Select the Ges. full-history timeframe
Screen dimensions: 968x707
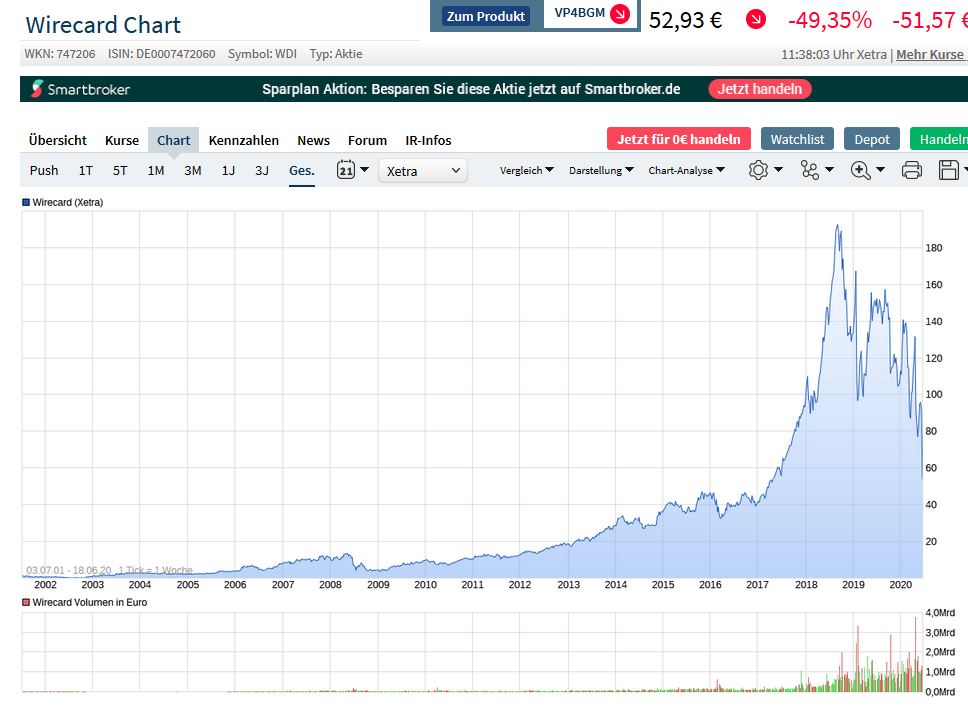pyautogui.click(x=302, y=170)
